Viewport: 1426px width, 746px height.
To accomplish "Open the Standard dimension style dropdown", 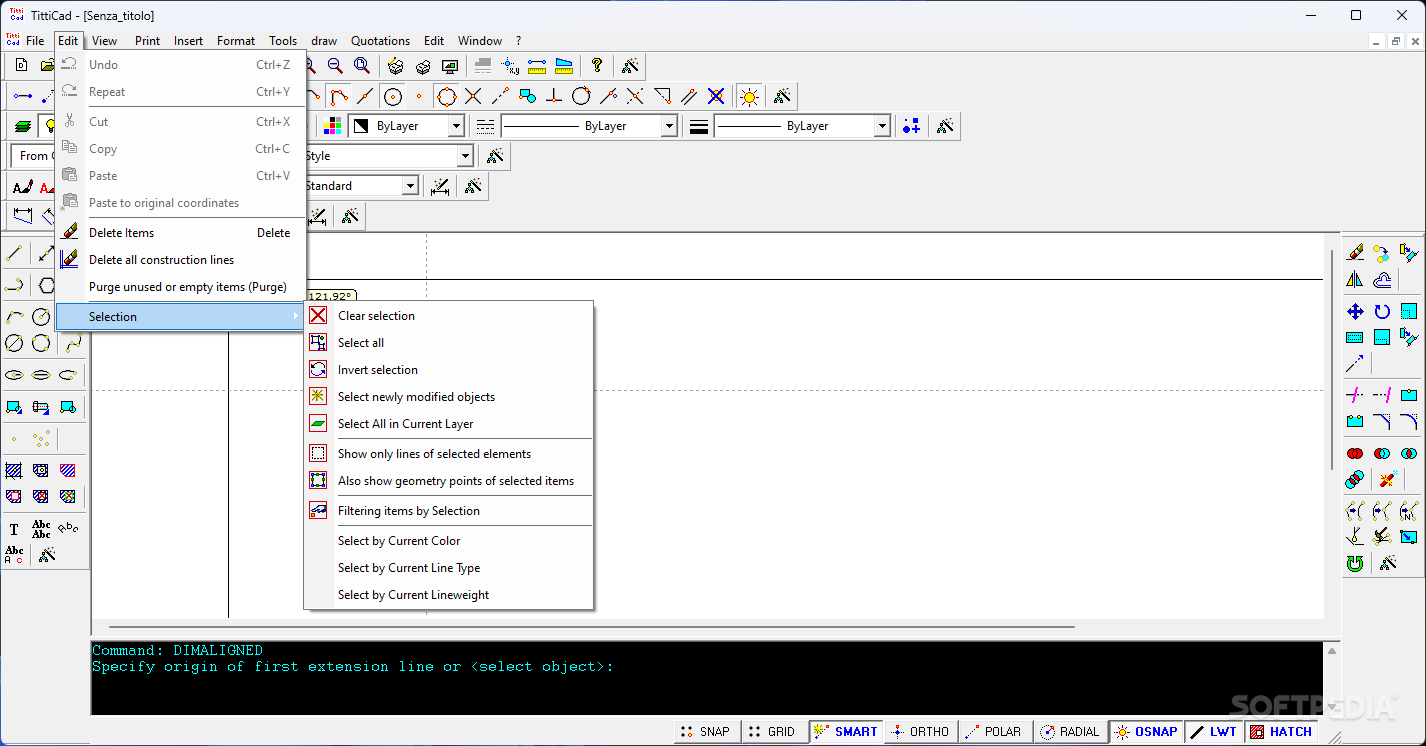I will point(410,186).
